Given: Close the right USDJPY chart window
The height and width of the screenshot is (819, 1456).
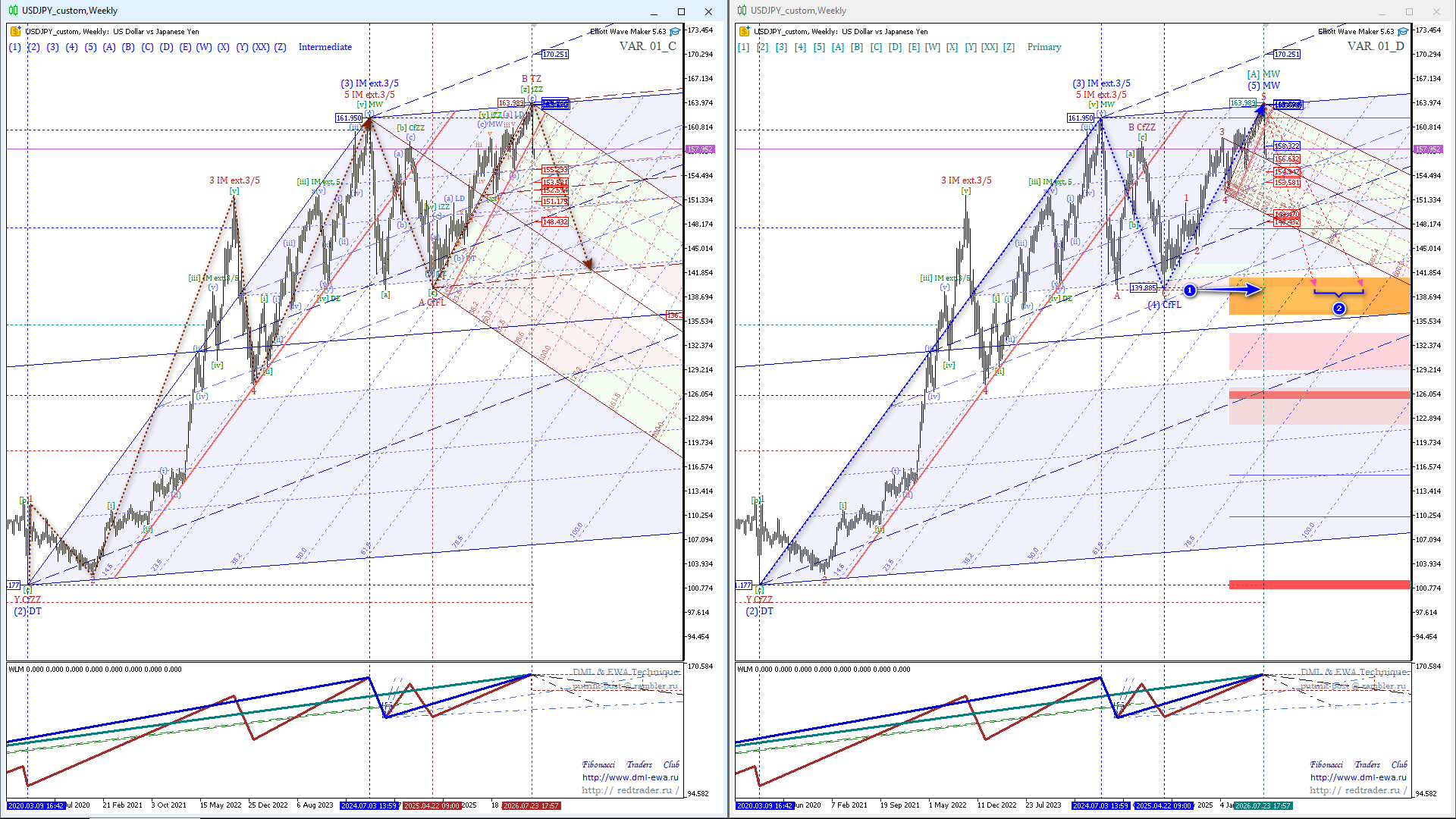Looking at the screenshot, I should pos(1436,11).
